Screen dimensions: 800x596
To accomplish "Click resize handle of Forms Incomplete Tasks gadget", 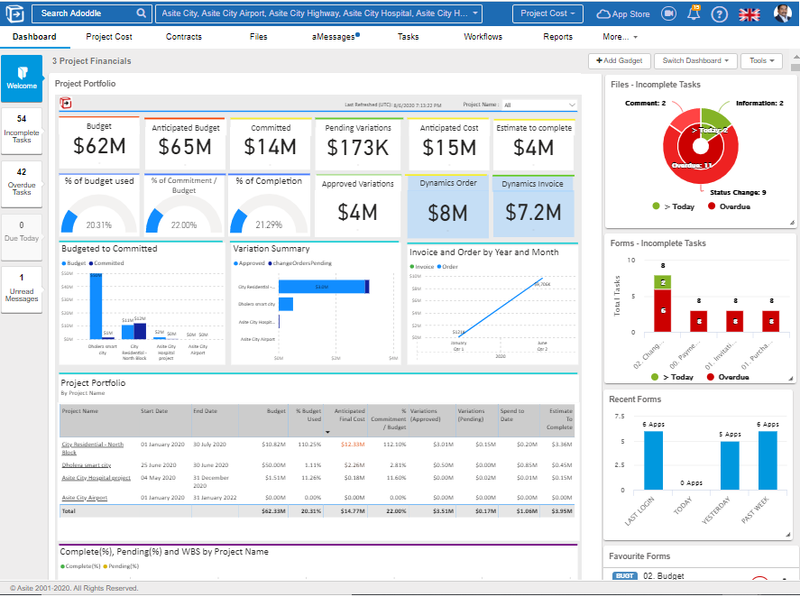I will pos(791,378).
